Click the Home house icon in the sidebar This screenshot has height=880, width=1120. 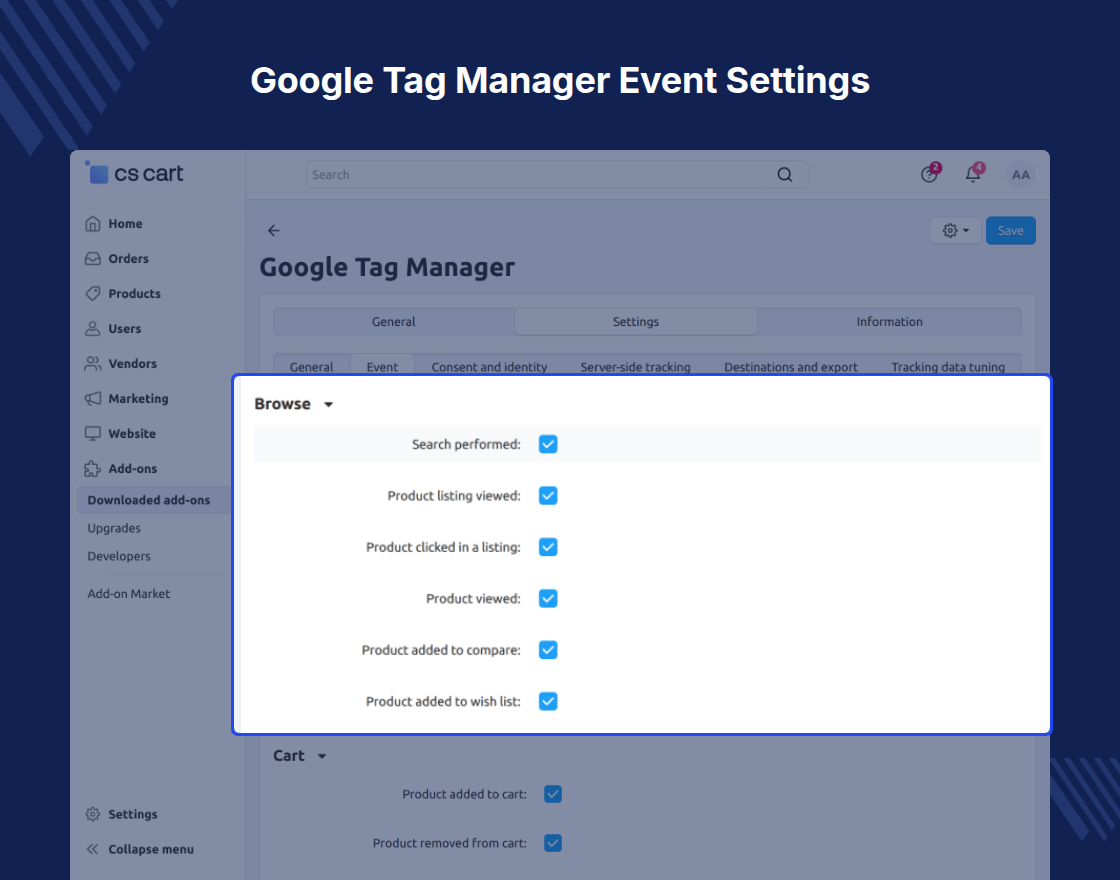(93, 224)
